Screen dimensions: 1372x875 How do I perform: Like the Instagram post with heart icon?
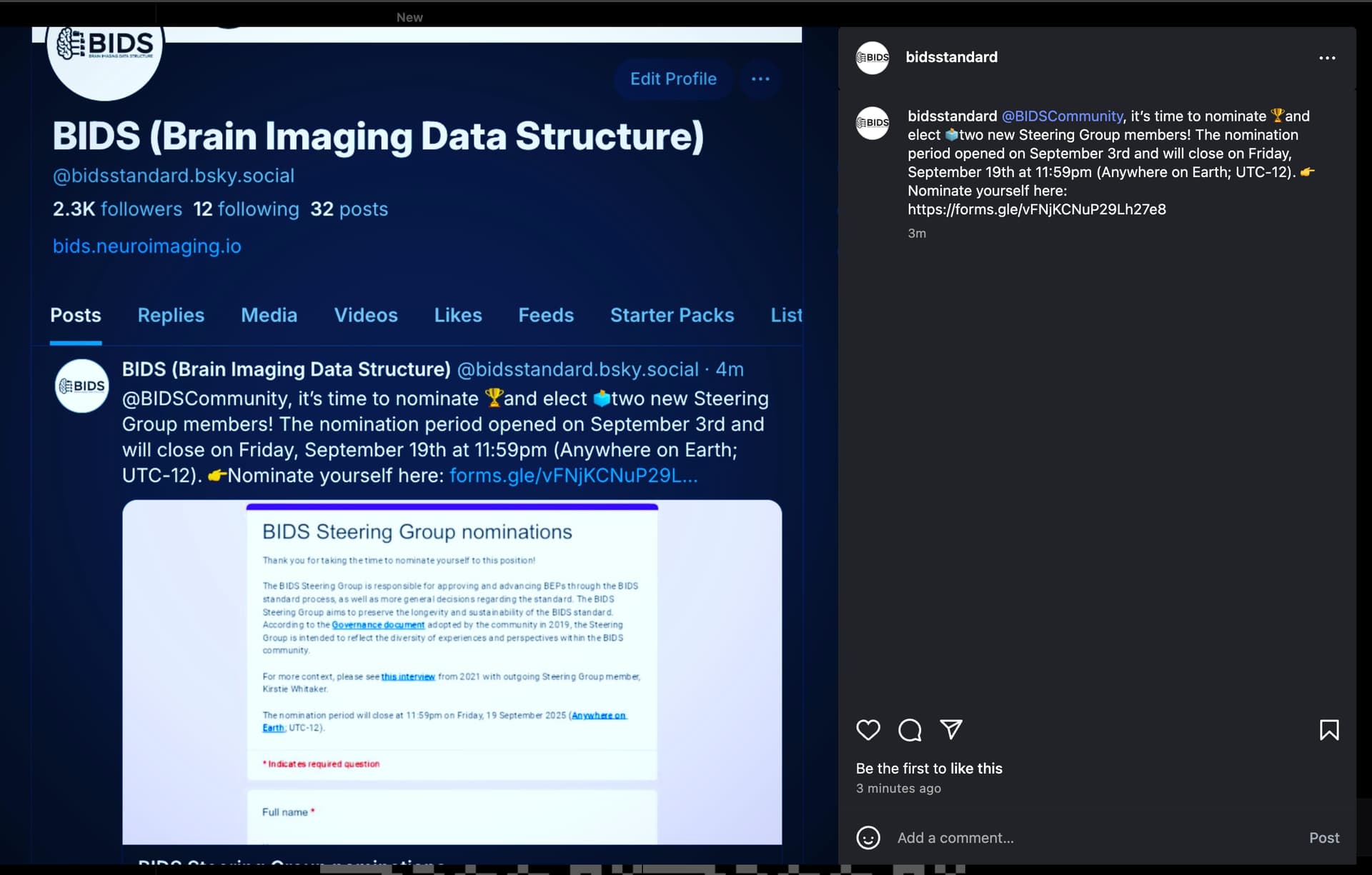coord(868,729)
